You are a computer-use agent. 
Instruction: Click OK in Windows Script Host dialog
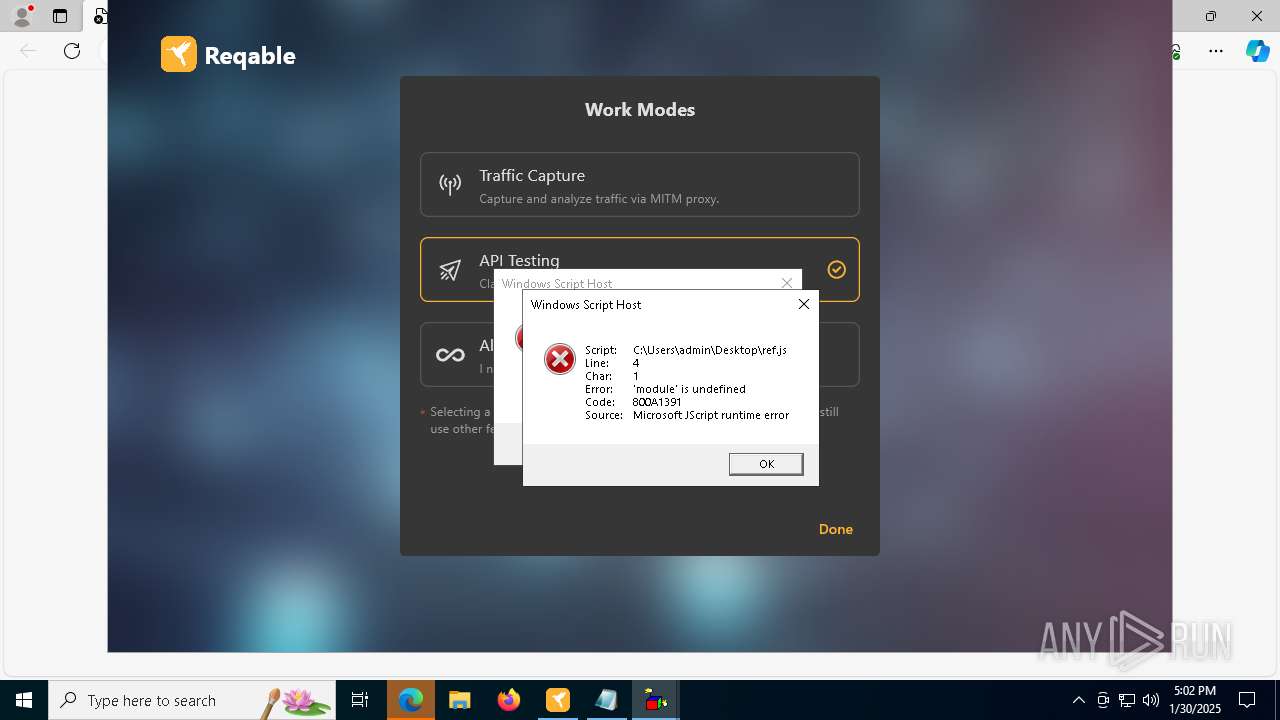(x=766, y=464)
